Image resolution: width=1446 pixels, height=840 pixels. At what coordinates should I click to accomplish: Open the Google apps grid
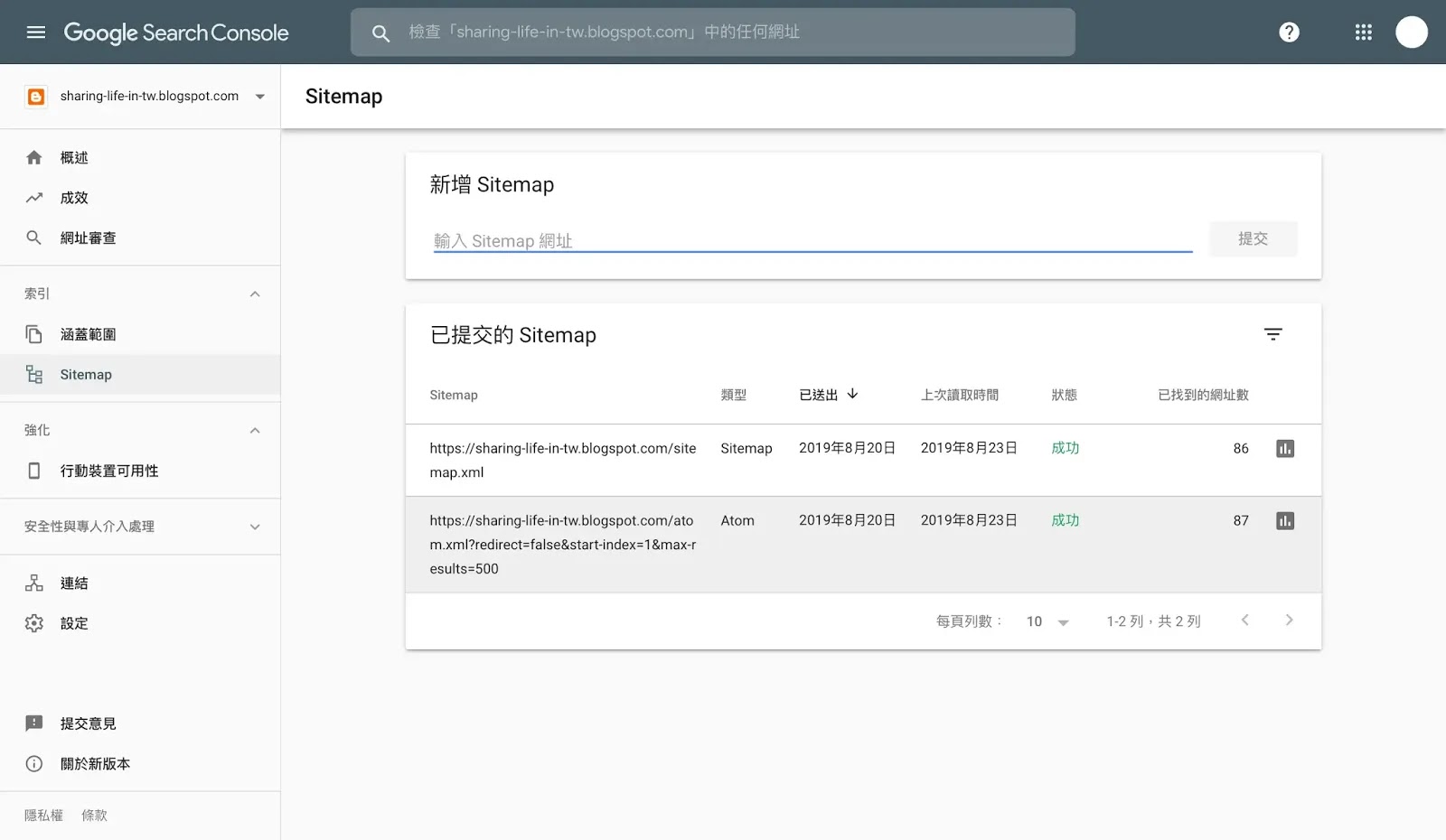[1363, 33]
